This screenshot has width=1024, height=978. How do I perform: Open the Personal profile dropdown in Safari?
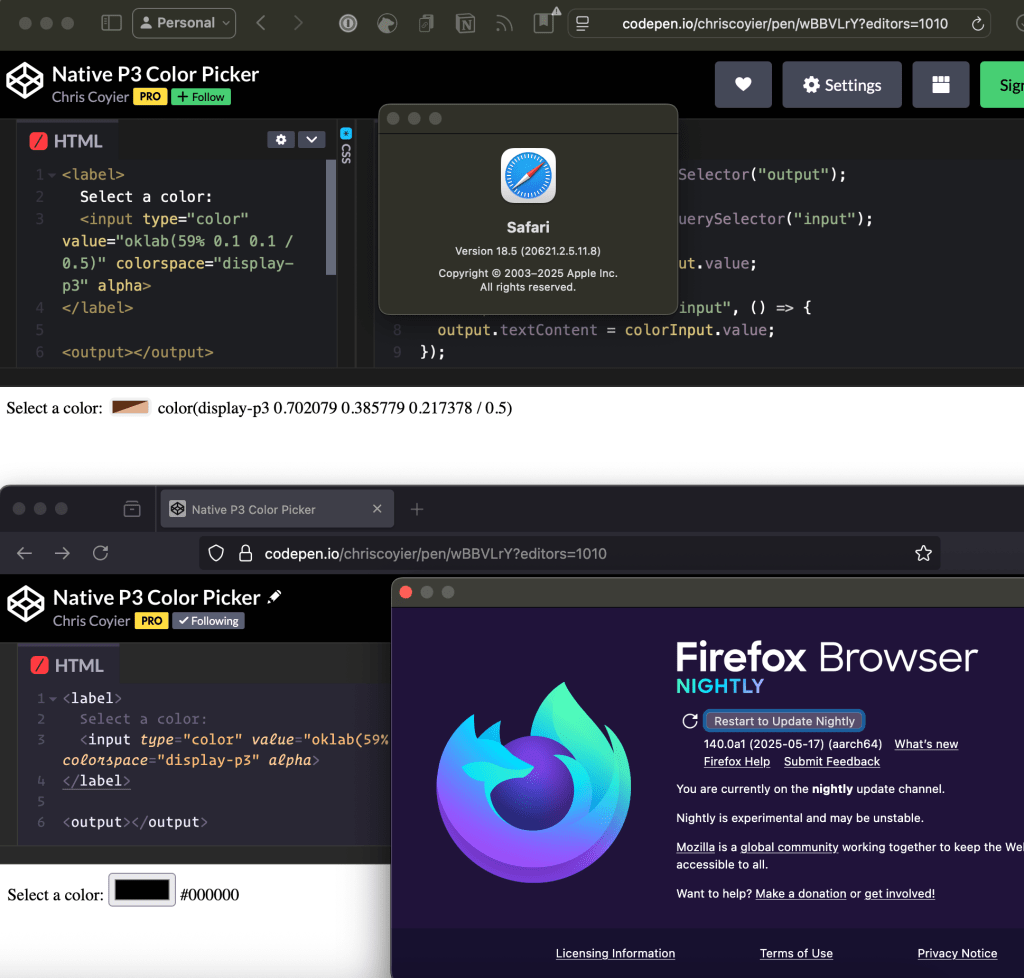pyautogui.click(x=184, y=22)
